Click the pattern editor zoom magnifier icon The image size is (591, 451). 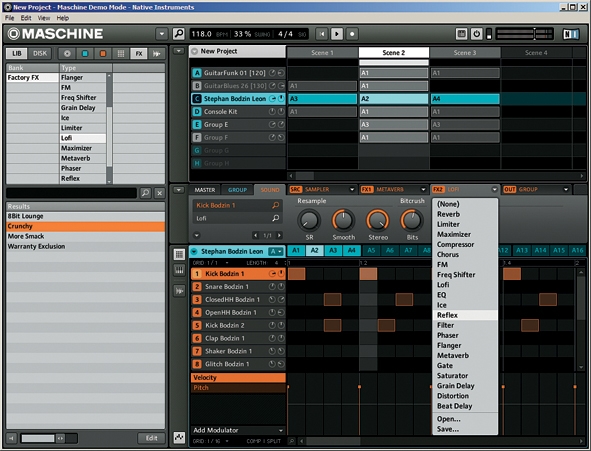[x=292, y=440]
